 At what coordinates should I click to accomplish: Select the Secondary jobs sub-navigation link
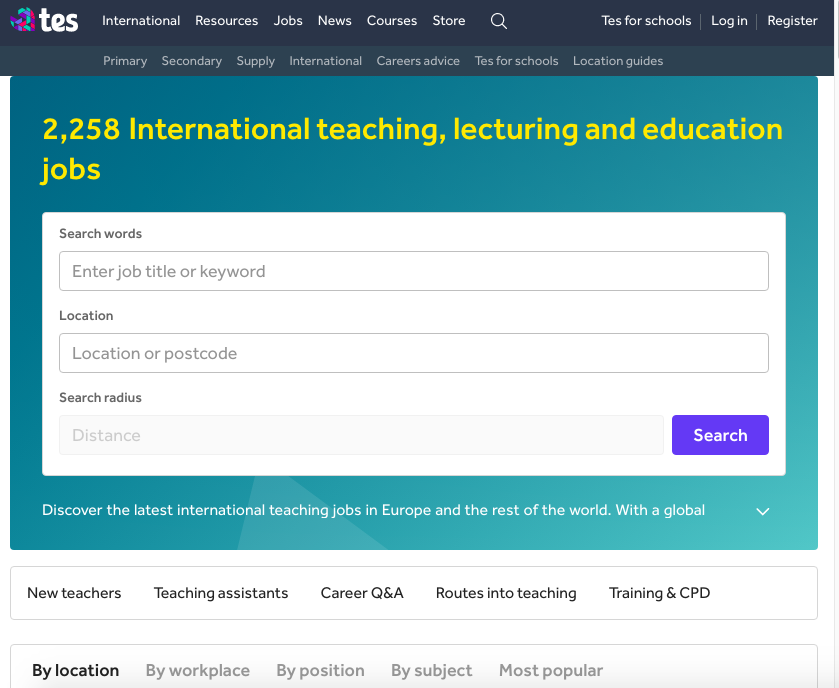click(192, 61)
